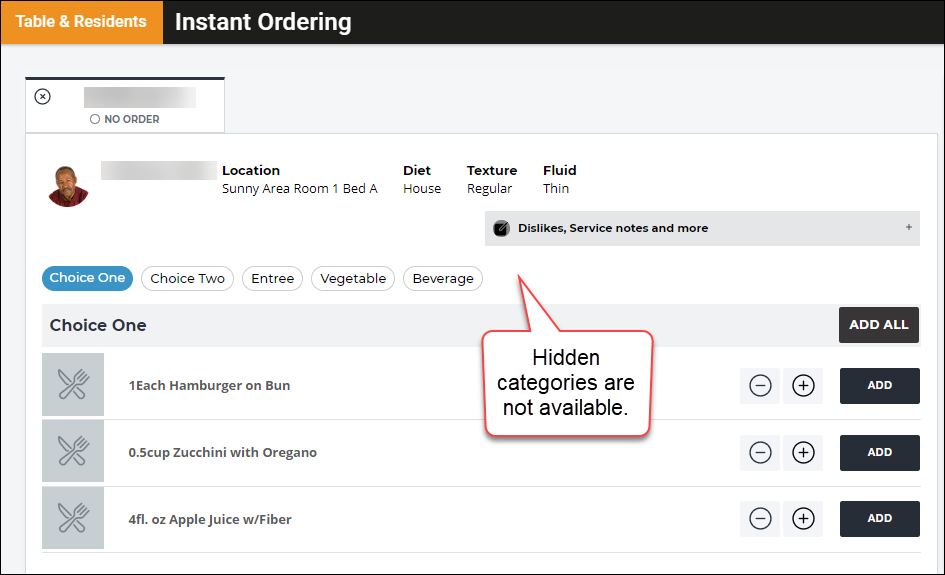
Task: Select the NO ORDER radio button
Action: point(95,119)
